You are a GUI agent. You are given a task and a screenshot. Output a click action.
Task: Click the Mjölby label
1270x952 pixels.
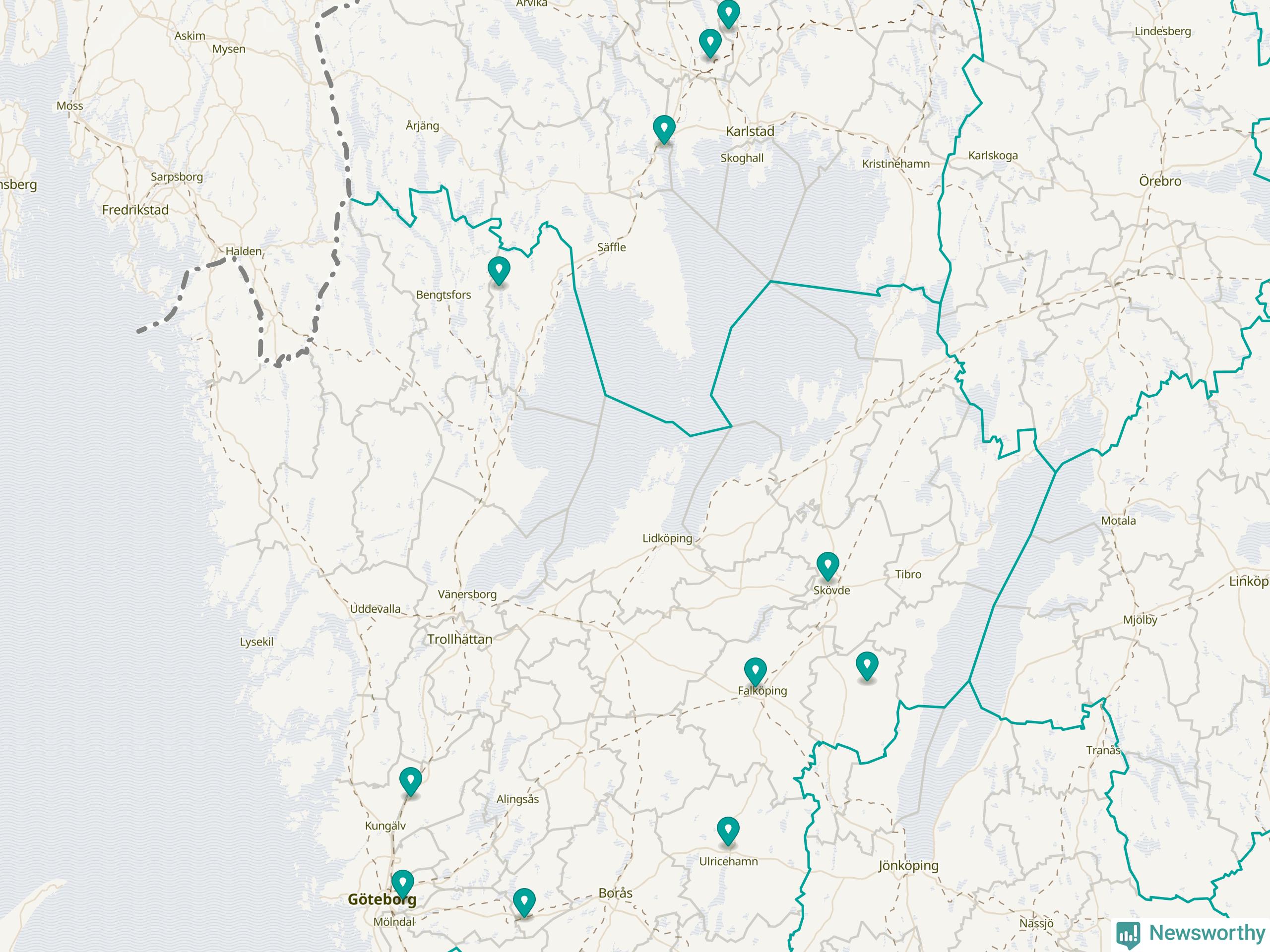tap(1140, 620)
